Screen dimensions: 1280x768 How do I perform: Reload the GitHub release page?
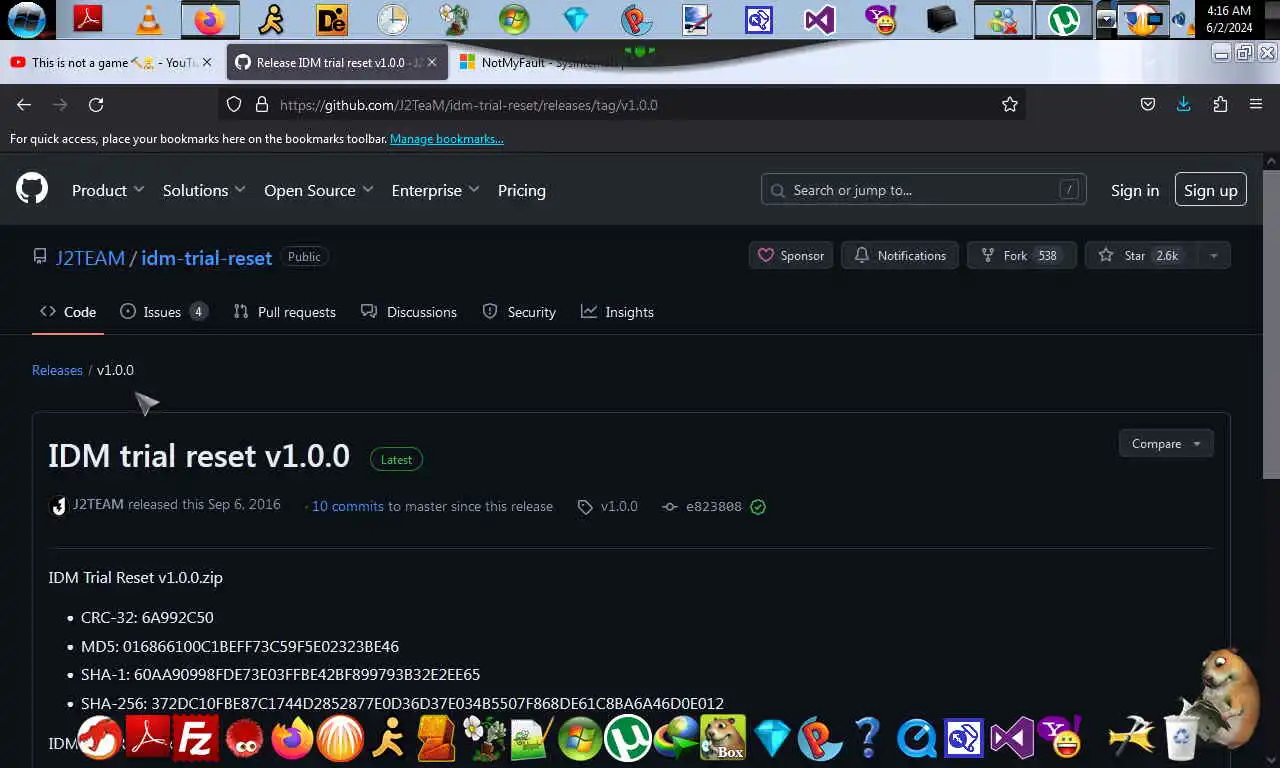coord(96,104)
